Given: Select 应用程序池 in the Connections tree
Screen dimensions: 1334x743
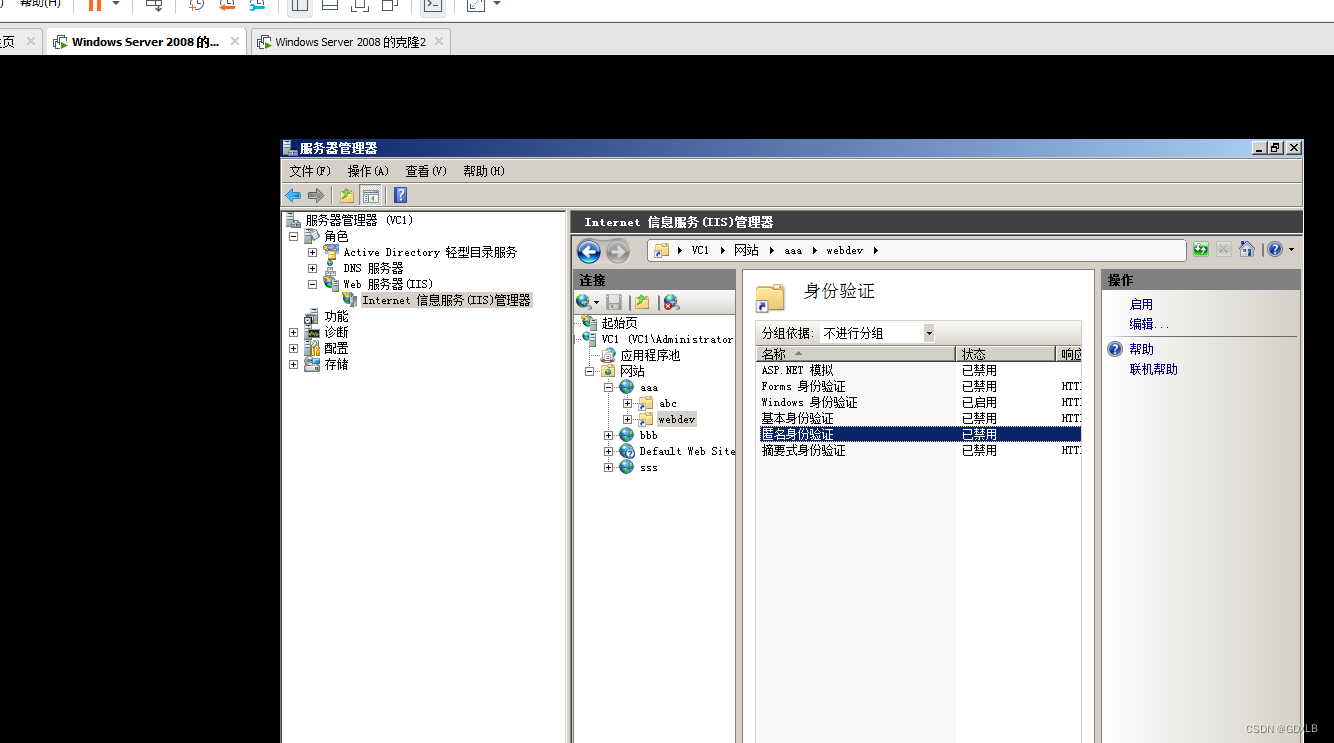Looking at the screenshot, I should tap(650, 355).
